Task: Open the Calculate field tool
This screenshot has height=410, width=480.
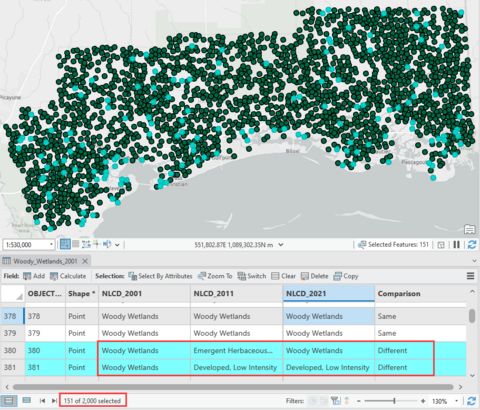Action: tap(68, 276)
